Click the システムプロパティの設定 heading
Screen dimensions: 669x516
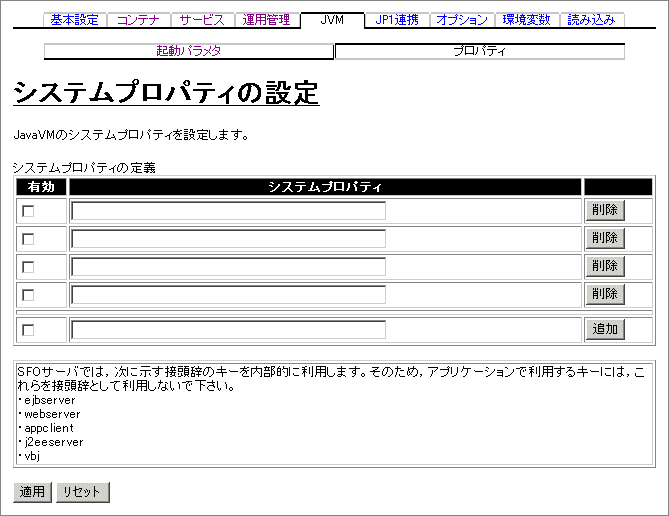point(166,92)
